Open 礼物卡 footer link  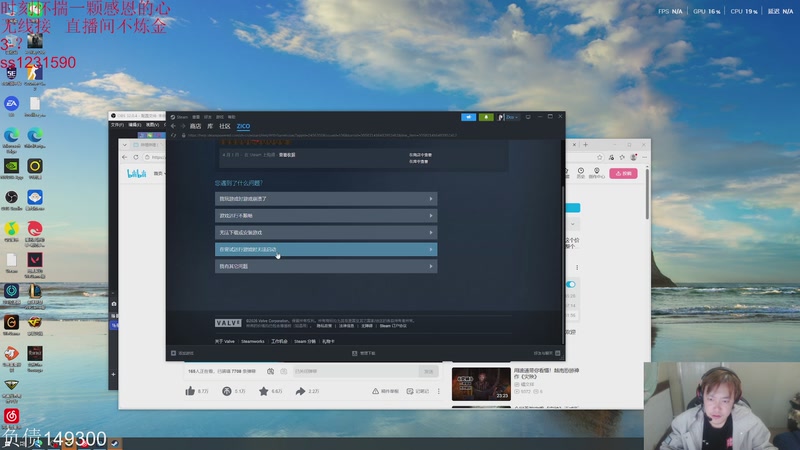click(328, 341)
